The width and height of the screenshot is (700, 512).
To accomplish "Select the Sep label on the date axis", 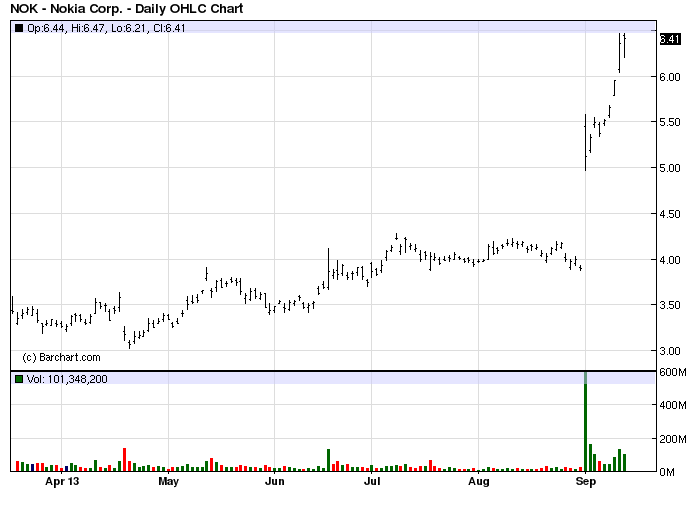I will pos(586,482).
